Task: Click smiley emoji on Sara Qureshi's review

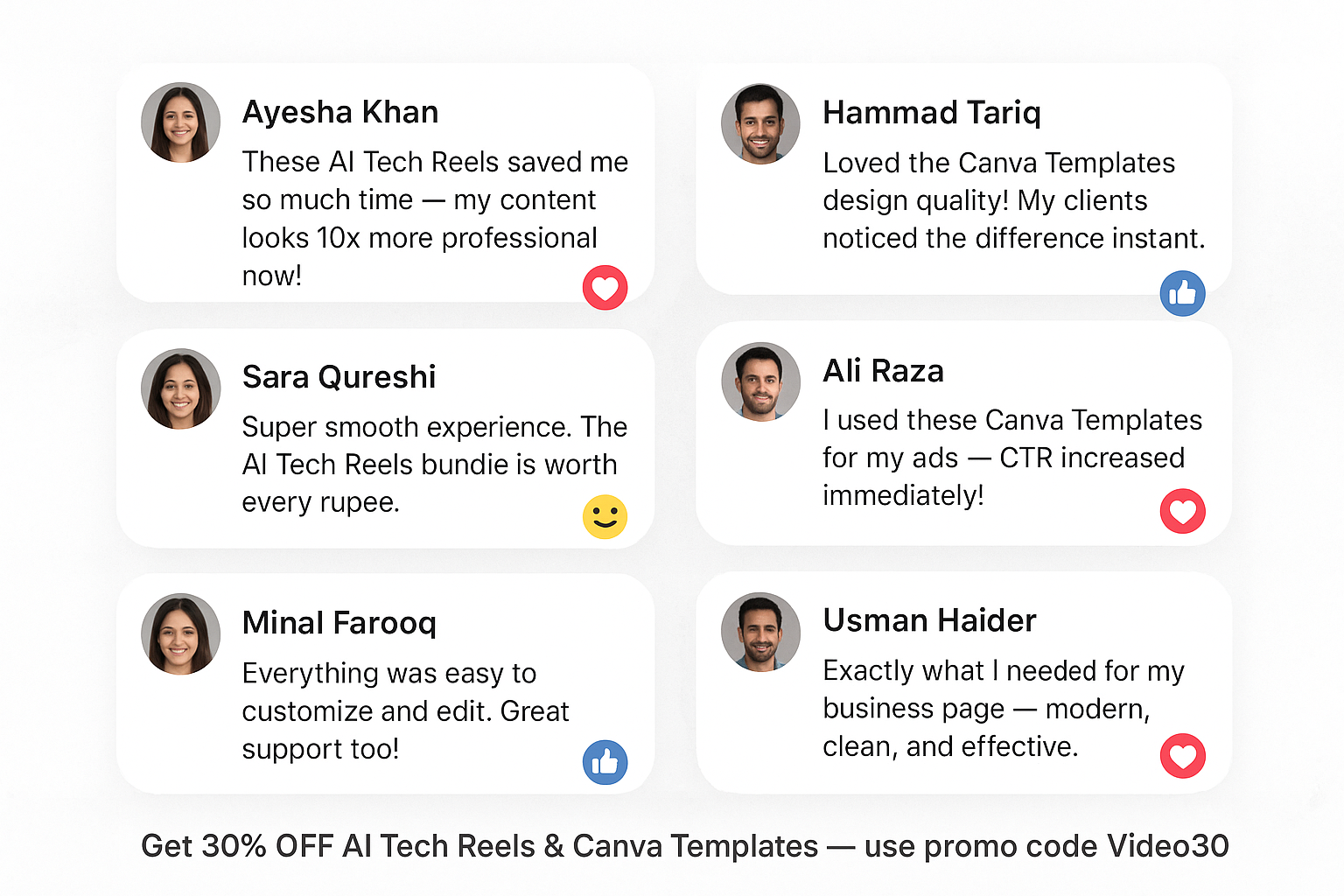Action: 605,516
